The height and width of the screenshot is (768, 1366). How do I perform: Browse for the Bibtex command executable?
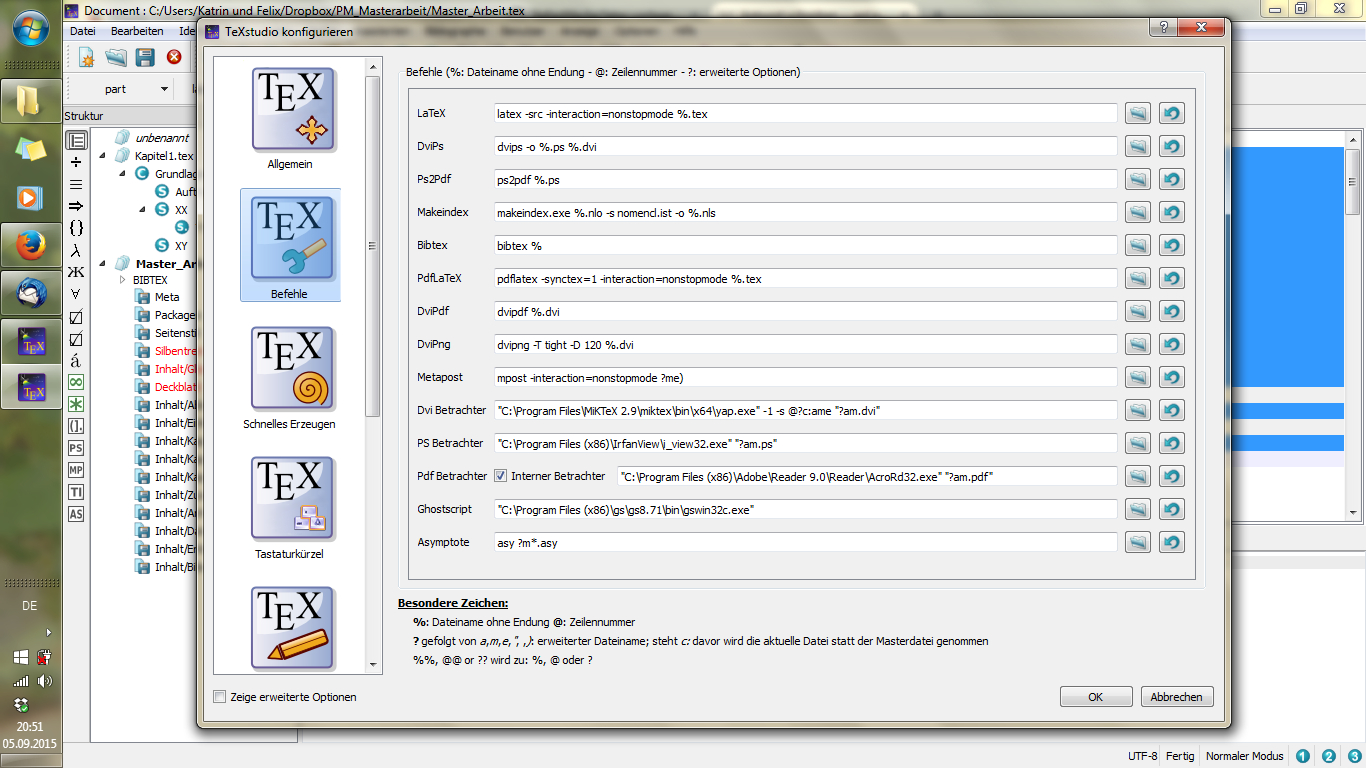tap(1137, 245)
